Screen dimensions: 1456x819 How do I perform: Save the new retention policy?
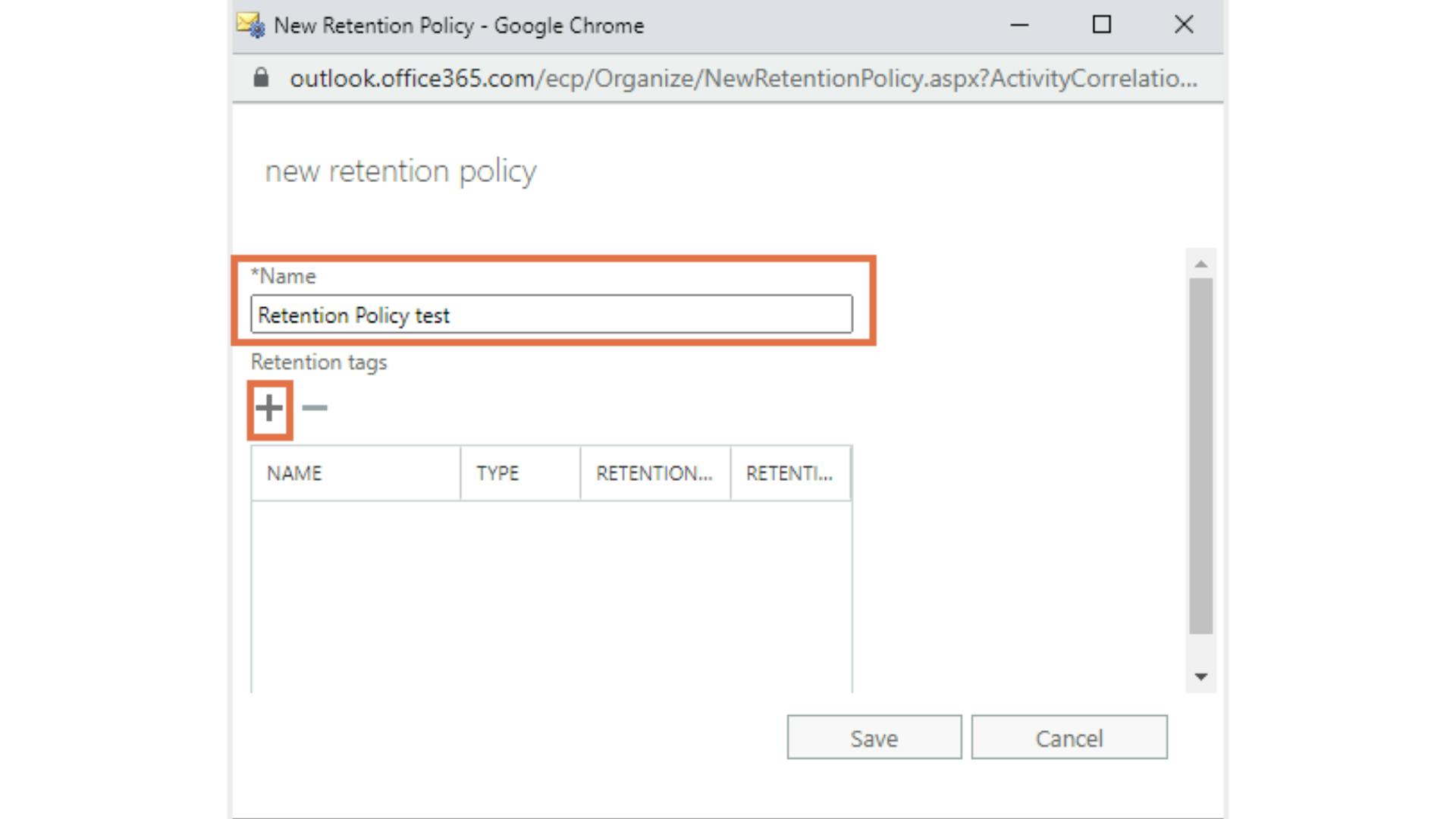874,737
